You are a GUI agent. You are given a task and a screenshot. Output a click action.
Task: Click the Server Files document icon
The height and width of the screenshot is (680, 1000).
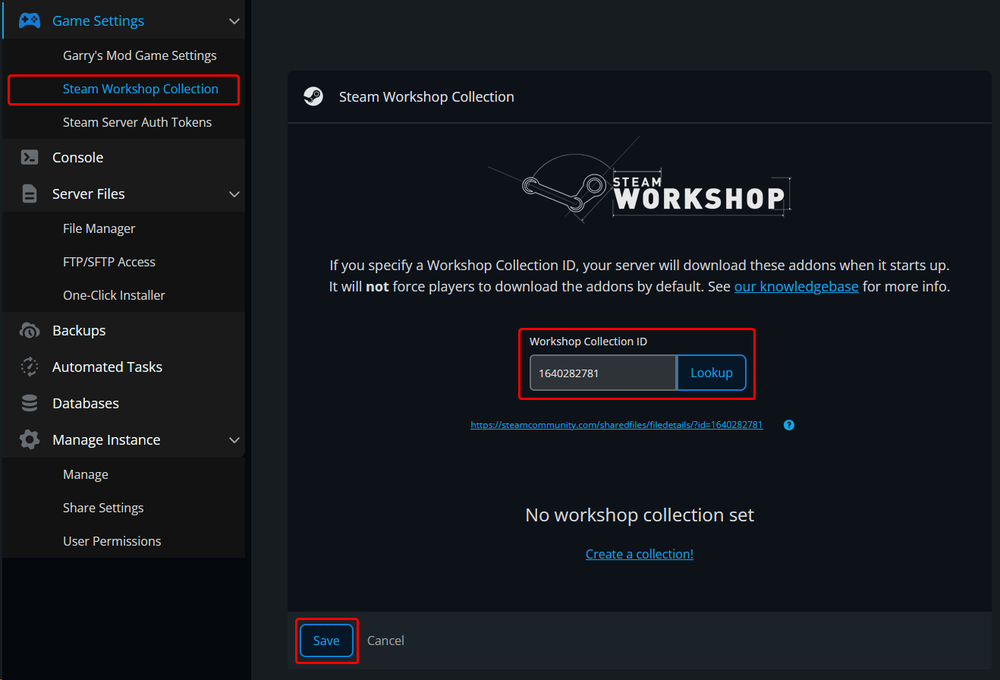[x=29, y=193]
